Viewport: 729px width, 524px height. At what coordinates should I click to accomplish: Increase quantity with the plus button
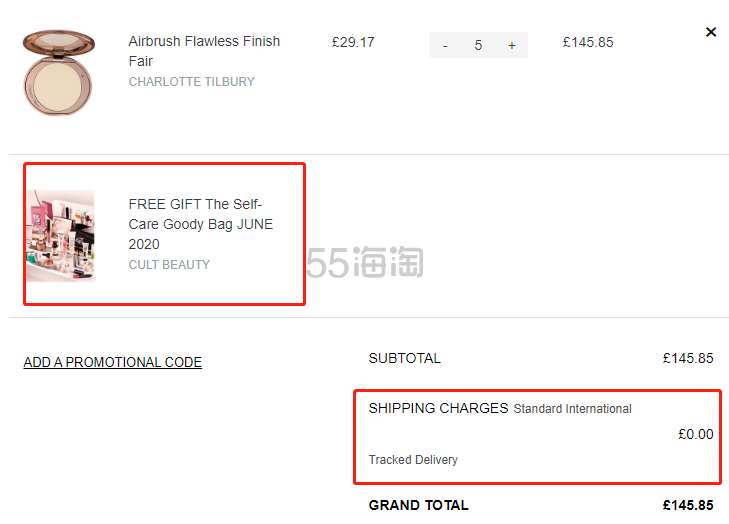click(511, 45)
